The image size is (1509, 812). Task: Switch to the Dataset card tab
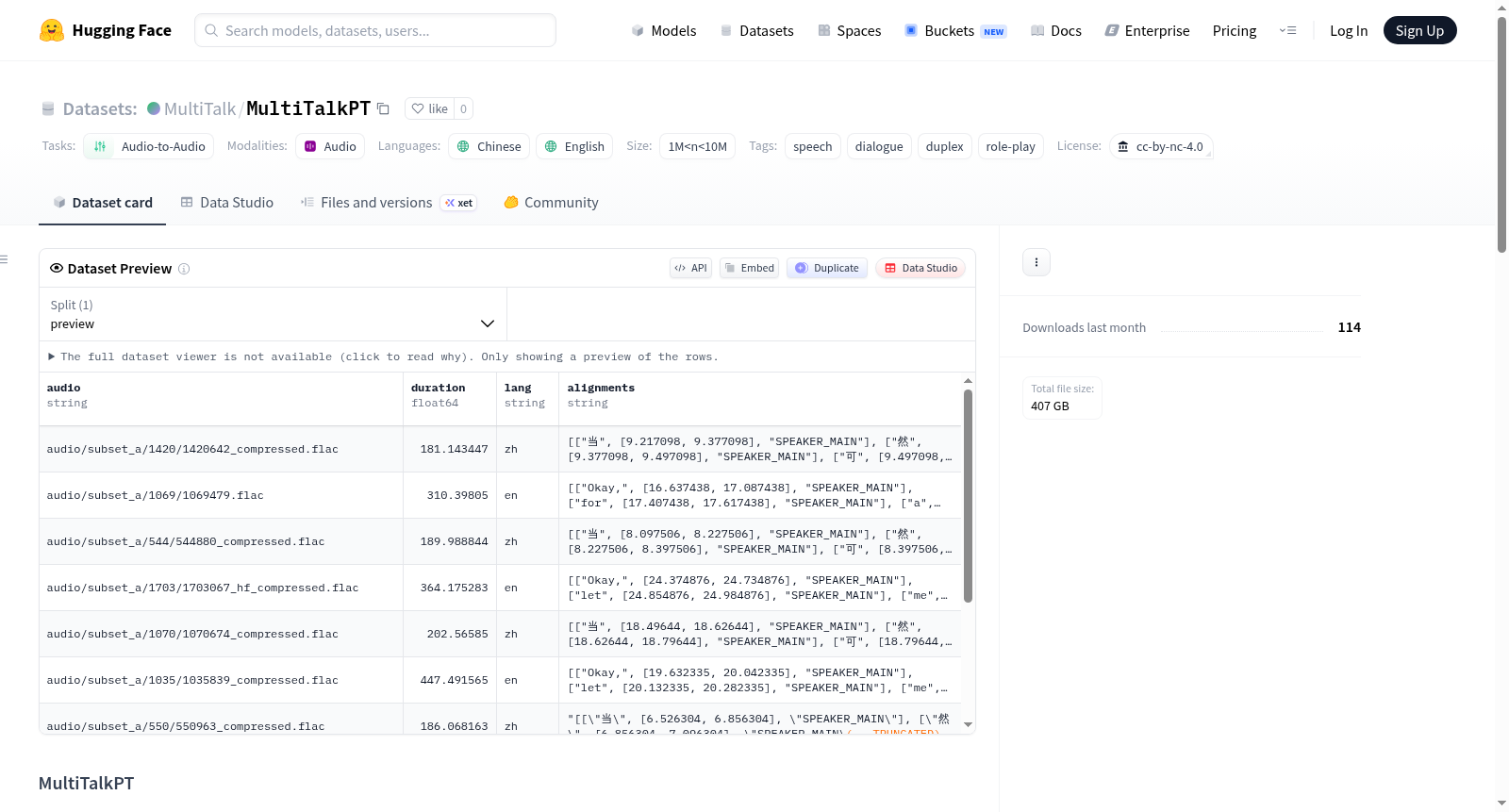103,203
